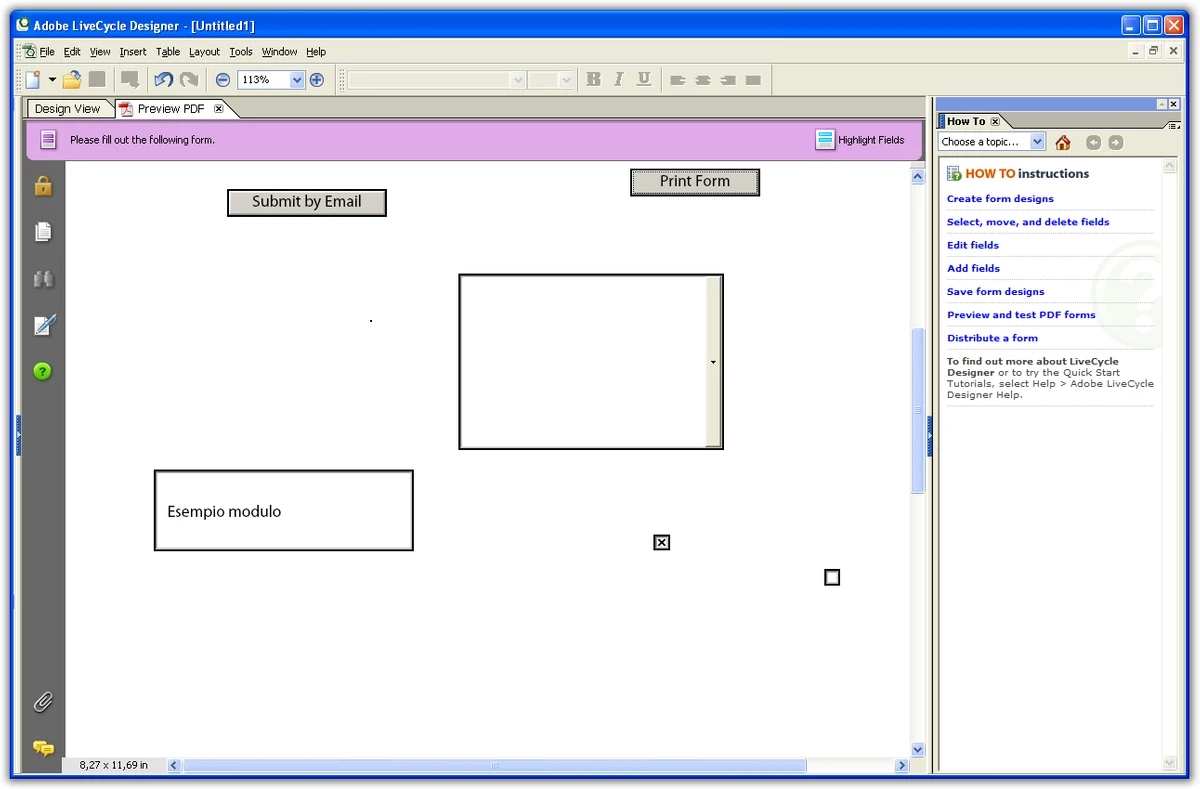
Task: Click the justify text icon
Action: coord(753,80)
